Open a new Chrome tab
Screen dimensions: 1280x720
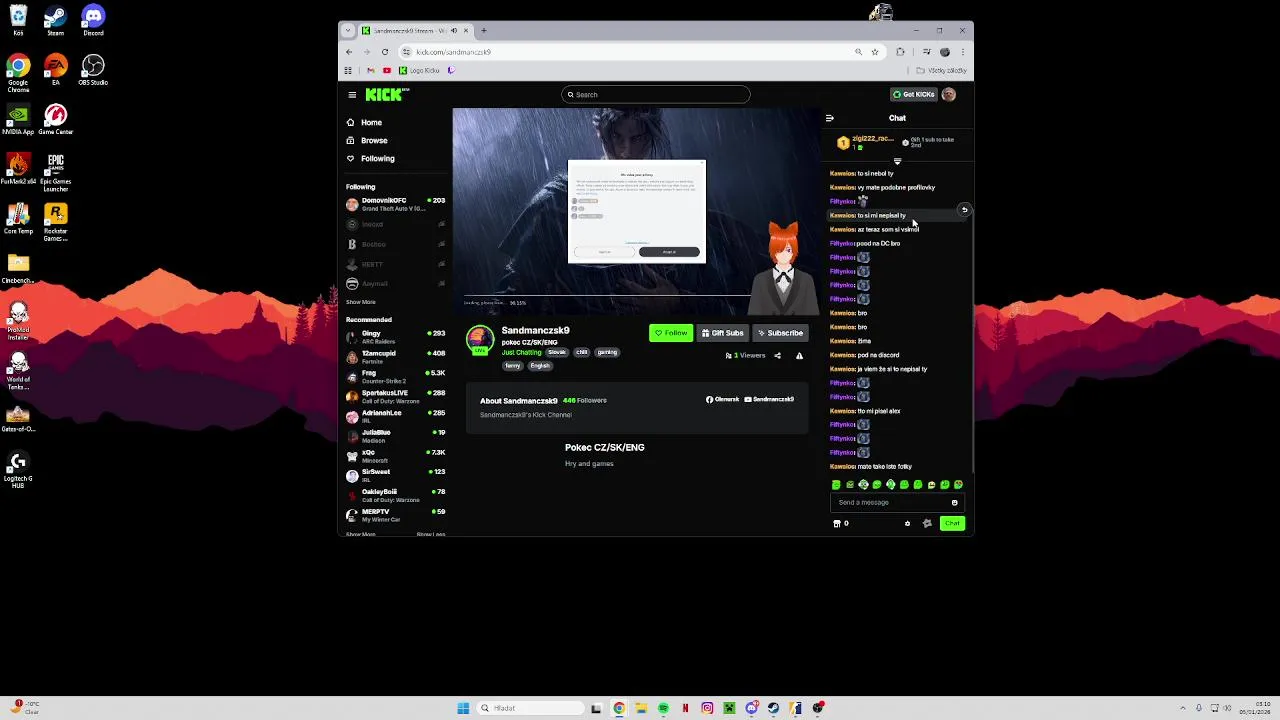[x=484, y=30]
